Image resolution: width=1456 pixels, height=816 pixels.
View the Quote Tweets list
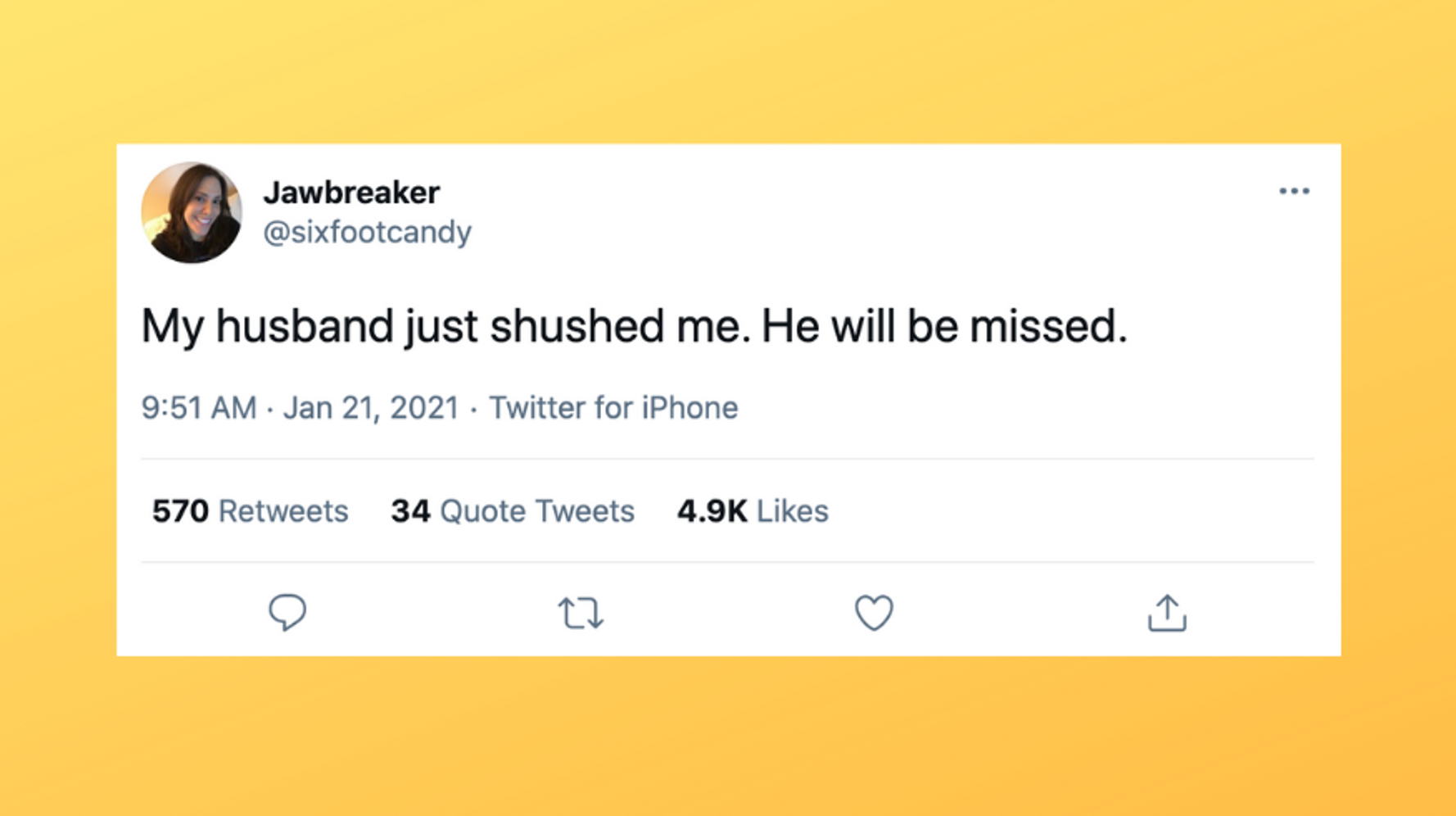537,511
